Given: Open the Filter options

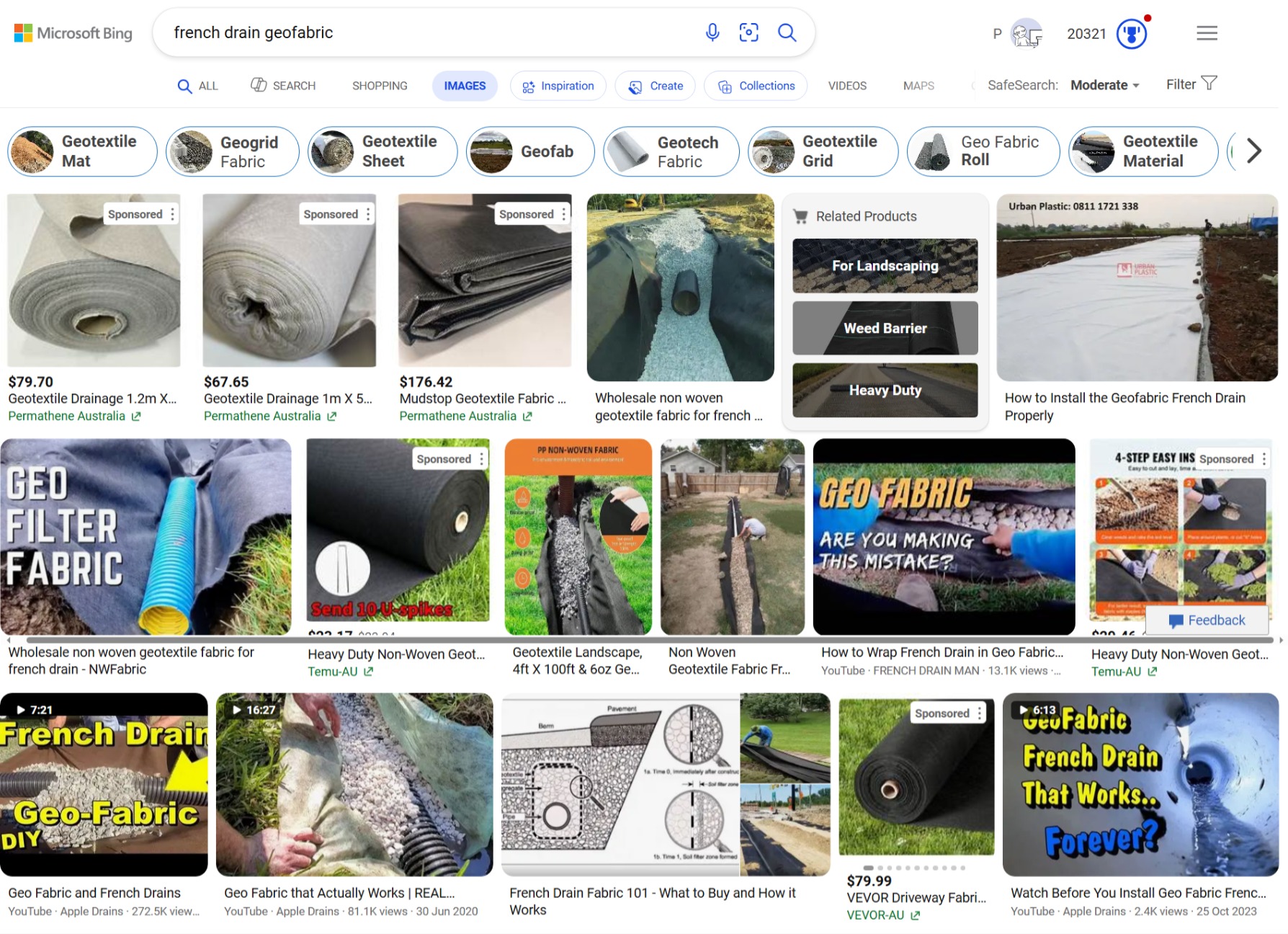Looking at the screenshot, I should [x=1191, y=84].
